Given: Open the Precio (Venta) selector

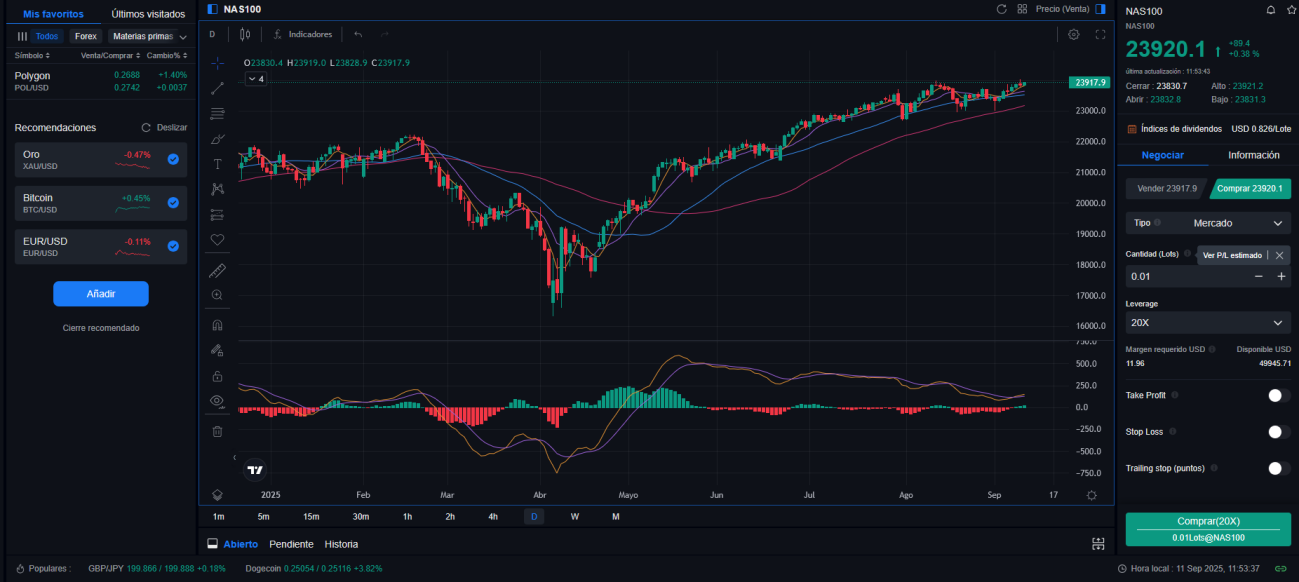Looking at the screenshot, I should click(1063, 9).
